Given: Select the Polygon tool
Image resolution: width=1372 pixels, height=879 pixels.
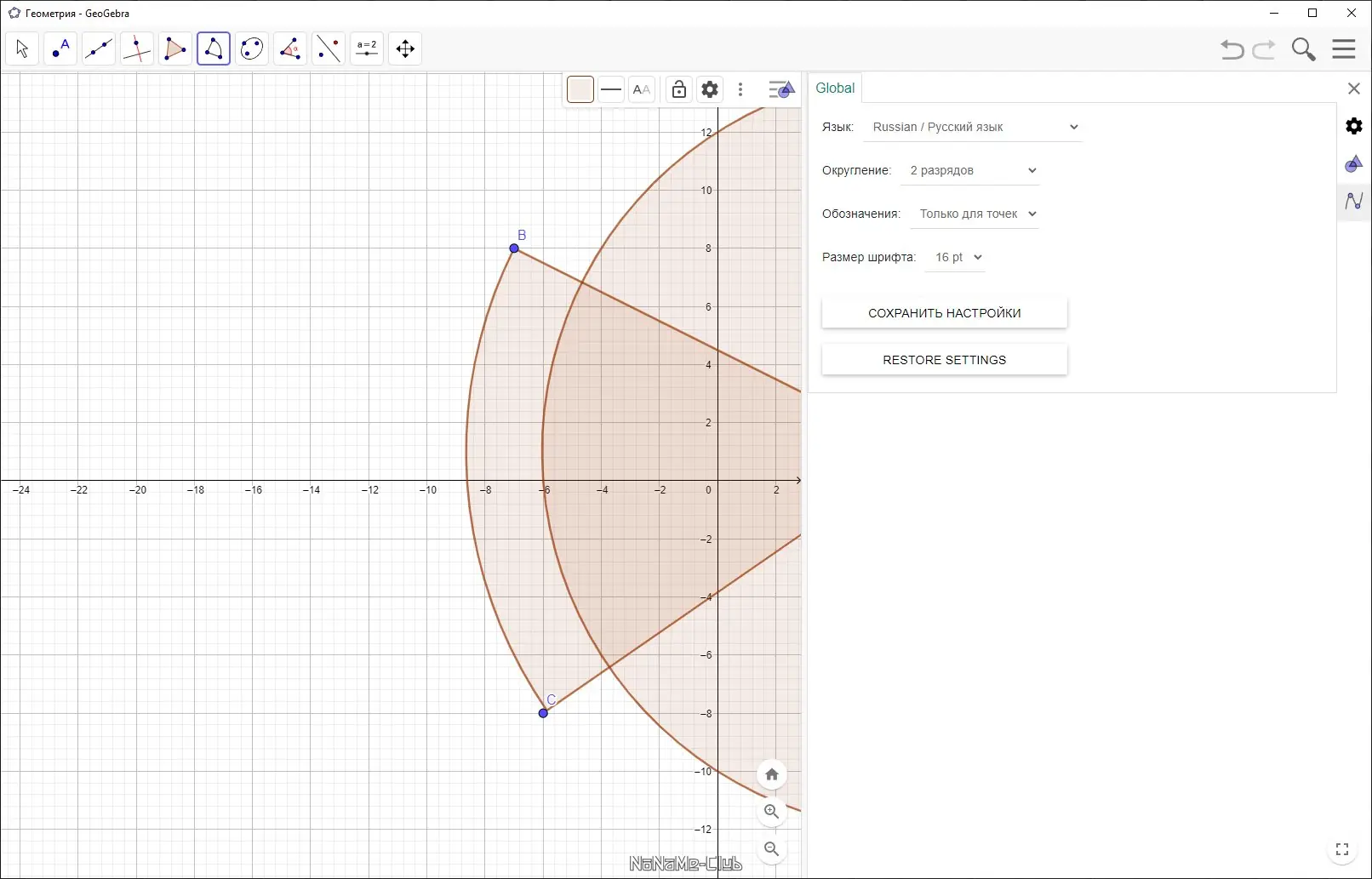Looking at the screenshot, I should 175,49.
